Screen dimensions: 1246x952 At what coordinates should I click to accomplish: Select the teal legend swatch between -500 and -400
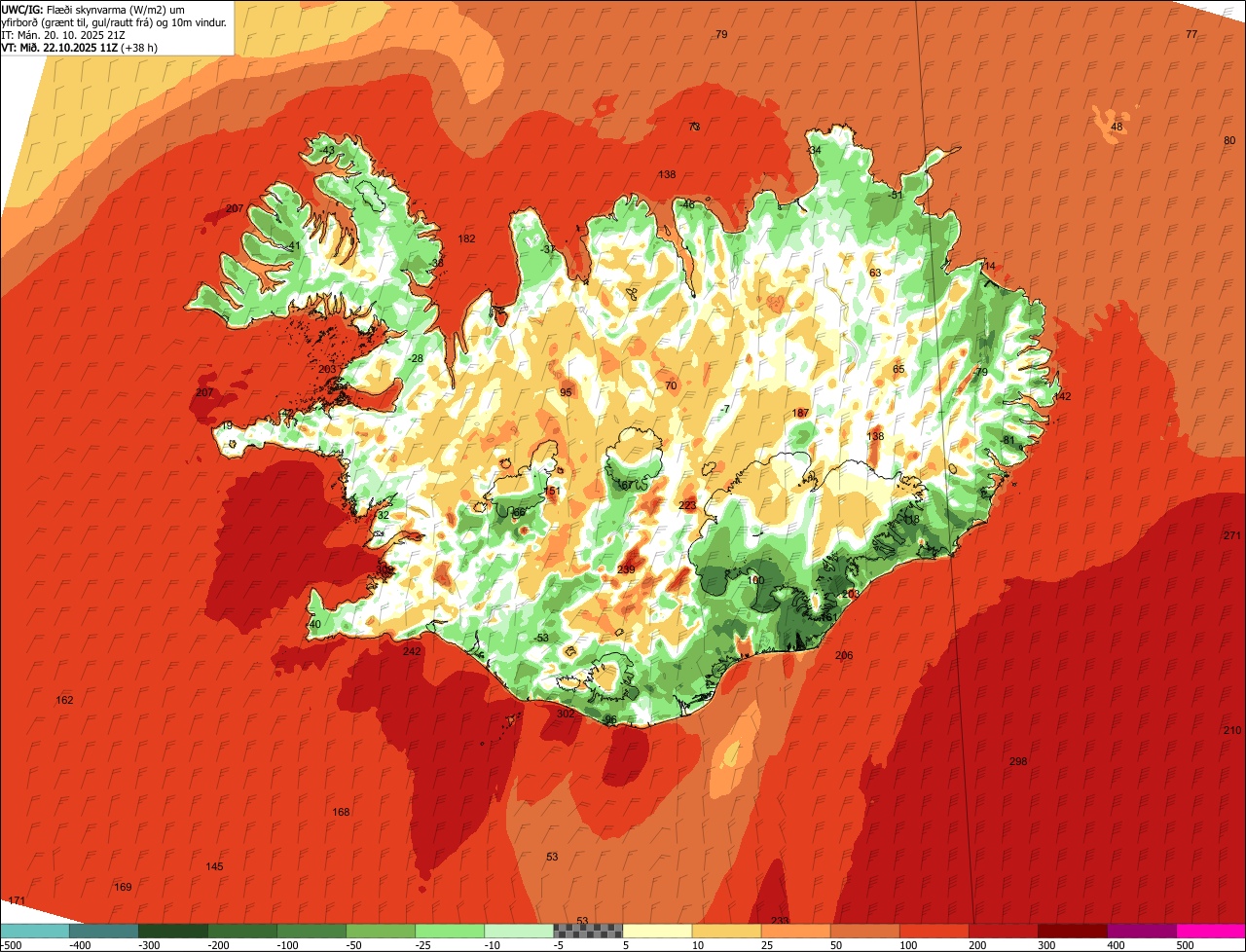pyautogui.click(x=34, y=931)
